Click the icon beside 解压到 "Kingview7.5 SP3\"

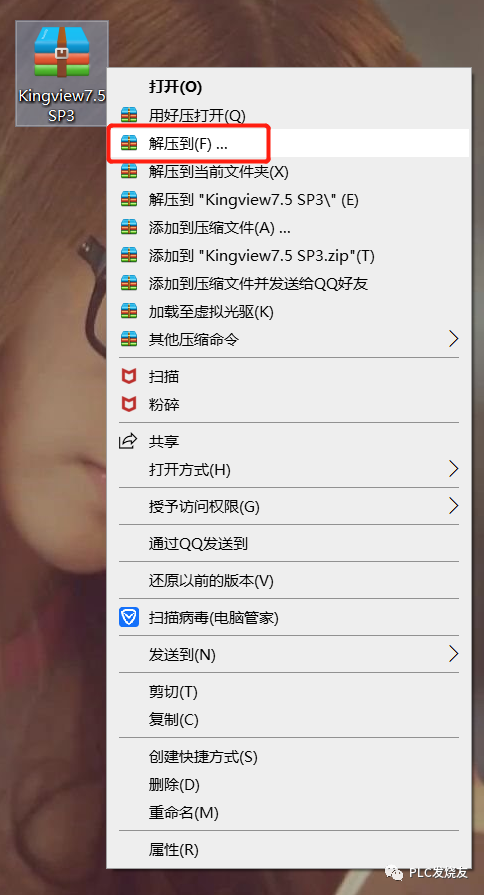click(x=130, y=200)
